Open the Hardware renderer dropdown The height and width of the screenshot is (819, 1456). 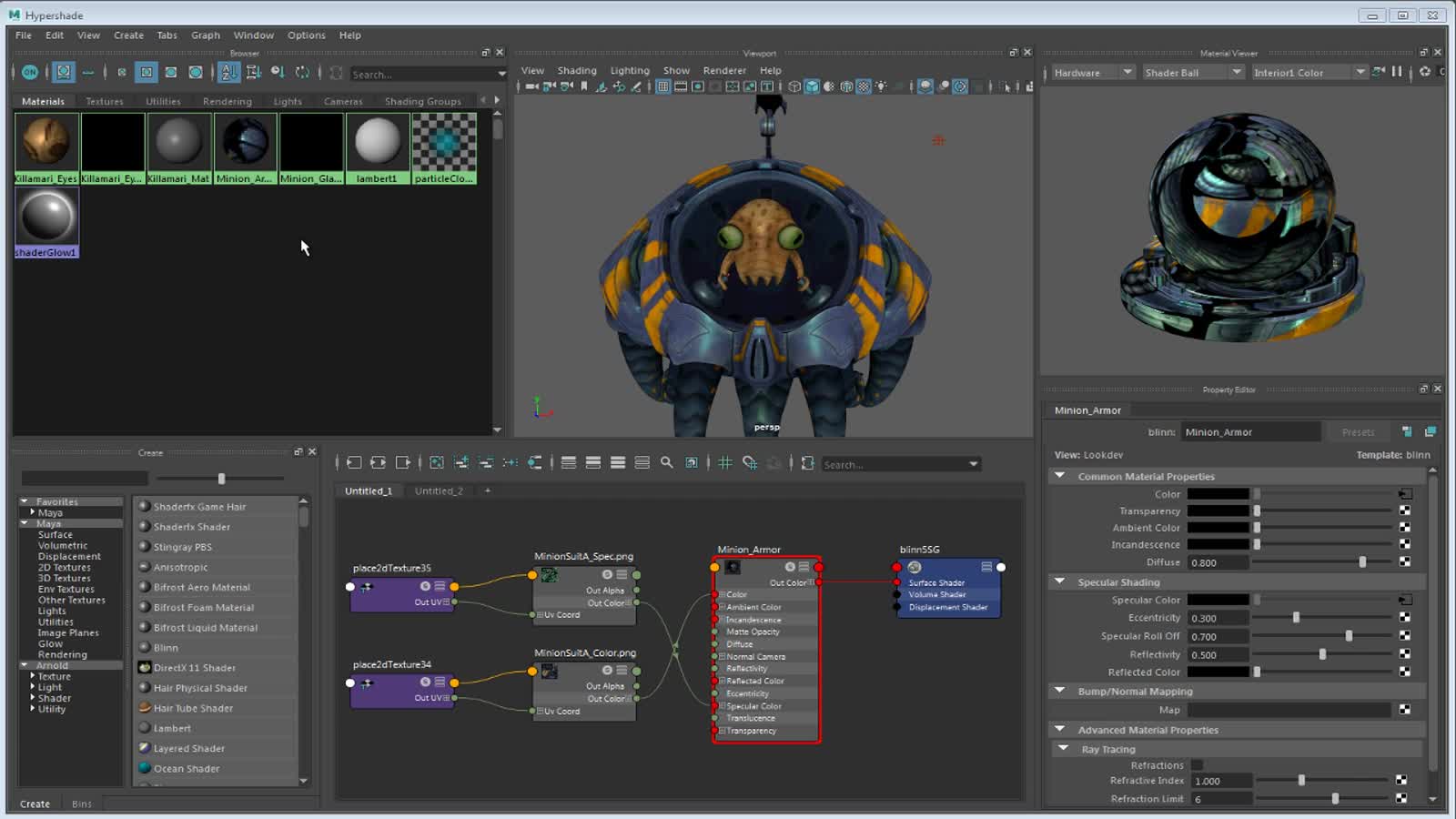pos(1093,73)
